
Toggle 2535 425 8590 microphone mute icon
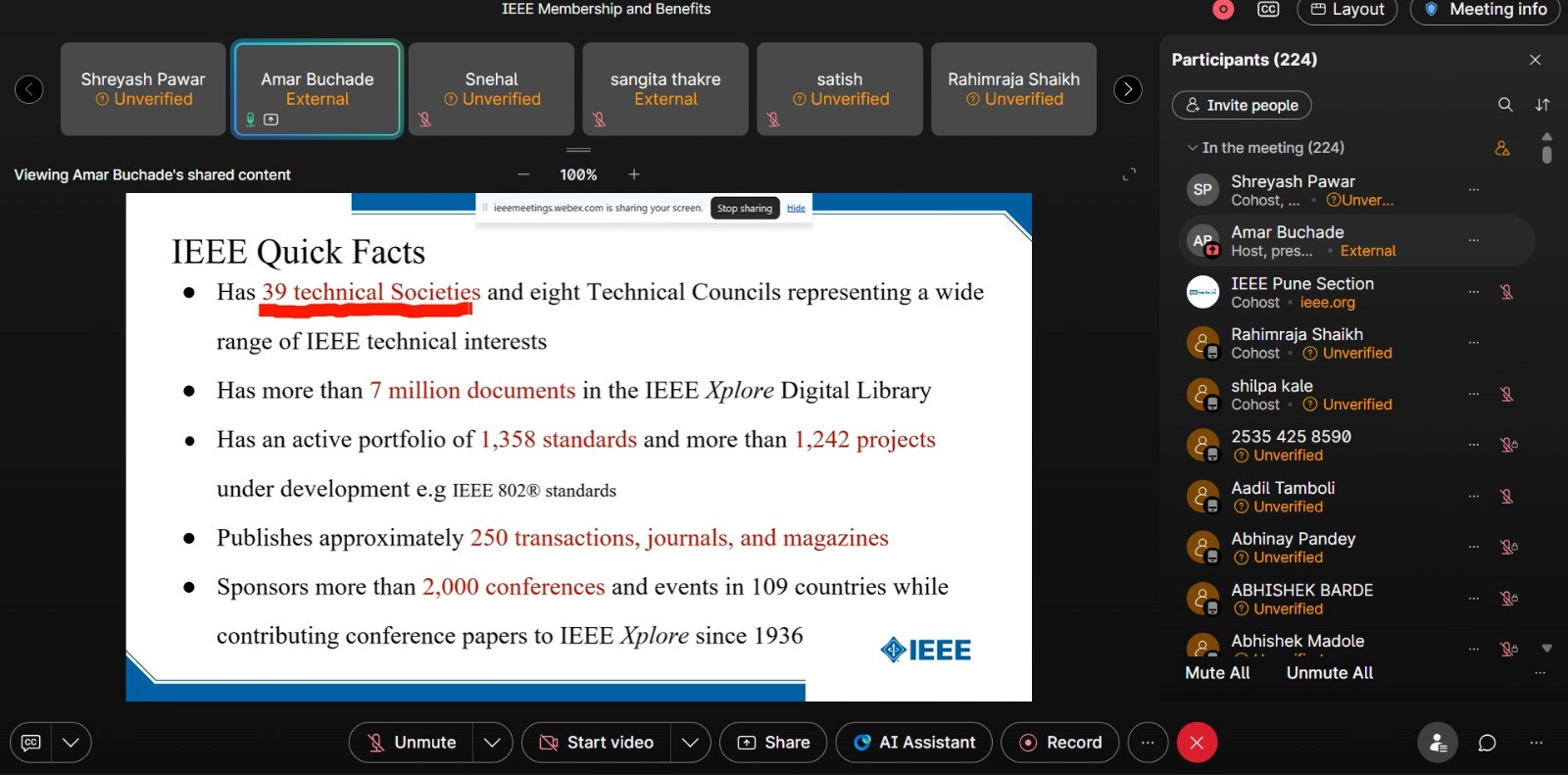coord(1509,445)
